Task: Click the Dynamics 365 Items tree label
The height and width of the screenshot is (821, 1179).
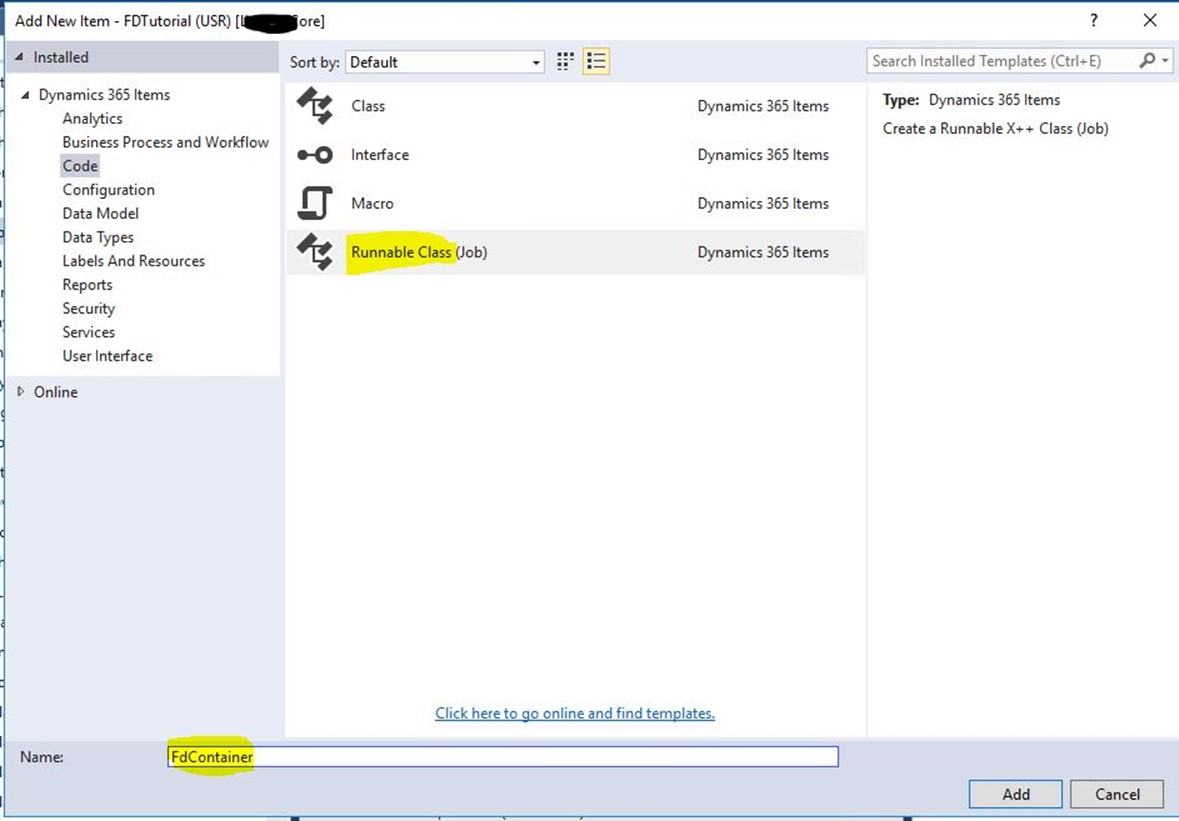Action: click(x=105, y=95)
